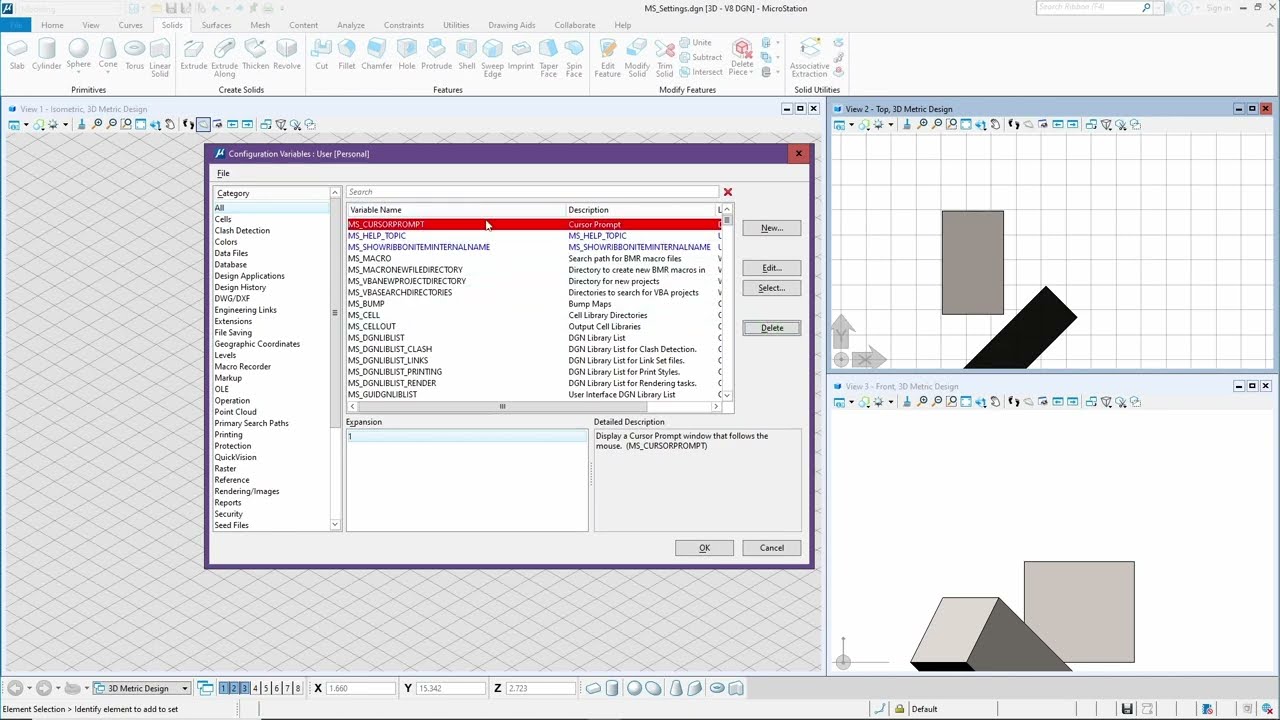Select the Trim Solid tool
This screenshot has height=720, width=1280.
point(665,58)
